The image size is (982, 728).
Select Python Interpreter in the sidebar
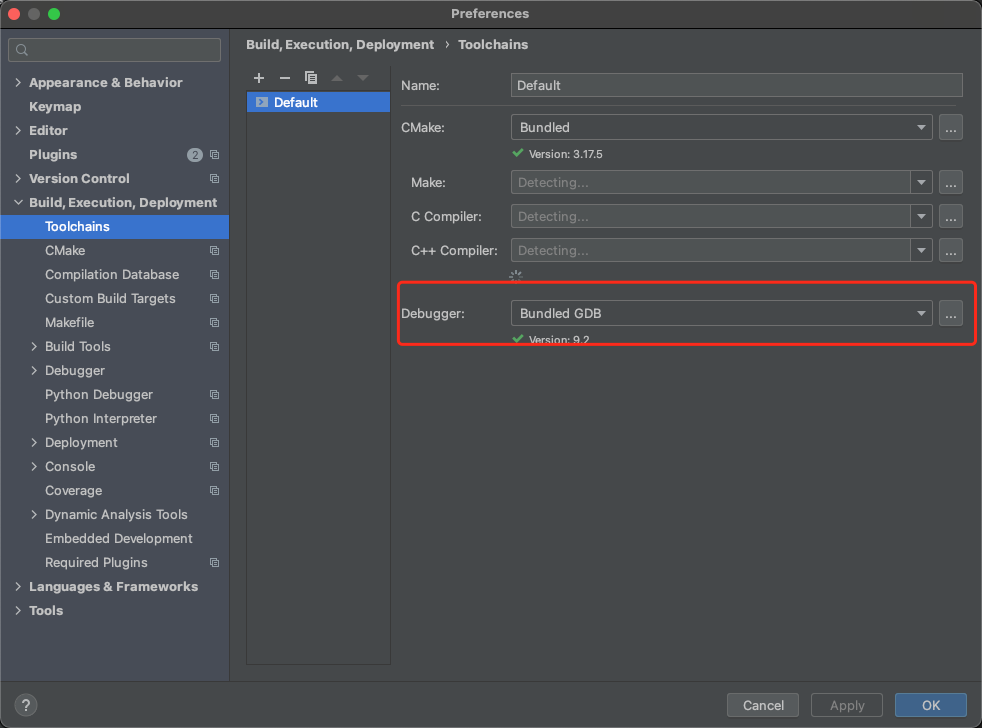[101, 418]
